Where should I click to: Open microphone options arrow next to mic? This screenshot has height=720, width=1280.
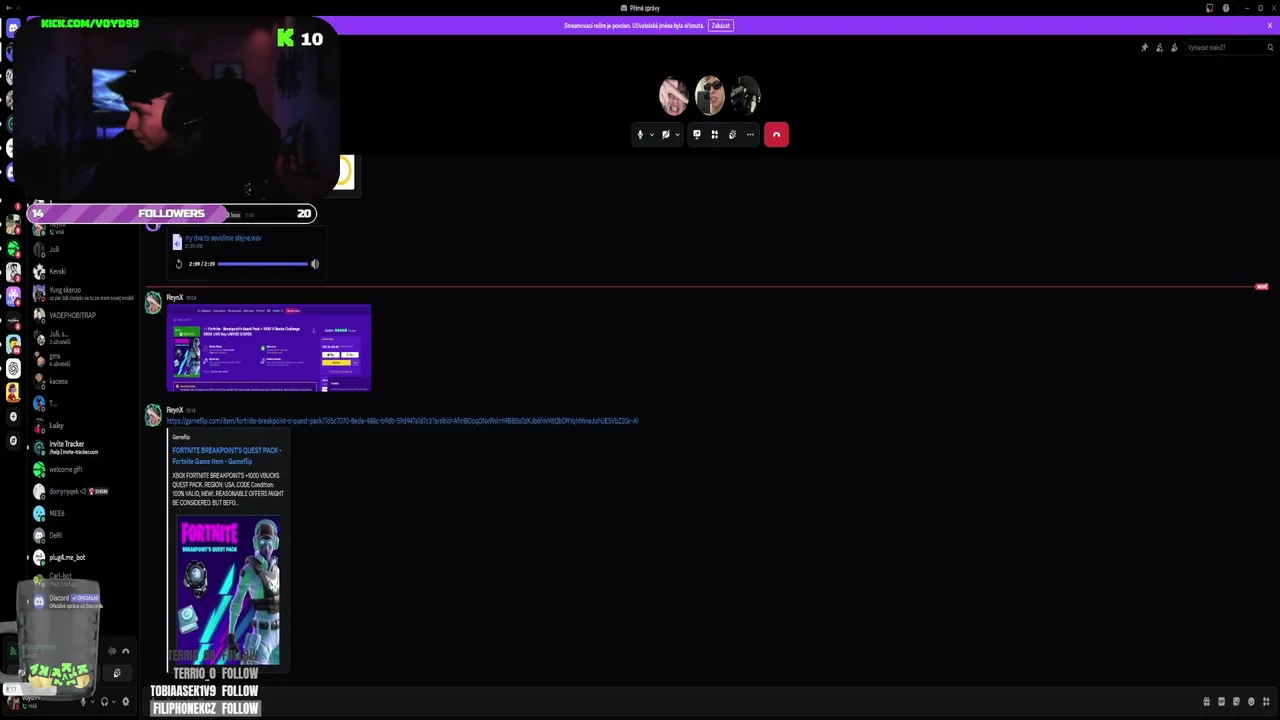[652, 135]
